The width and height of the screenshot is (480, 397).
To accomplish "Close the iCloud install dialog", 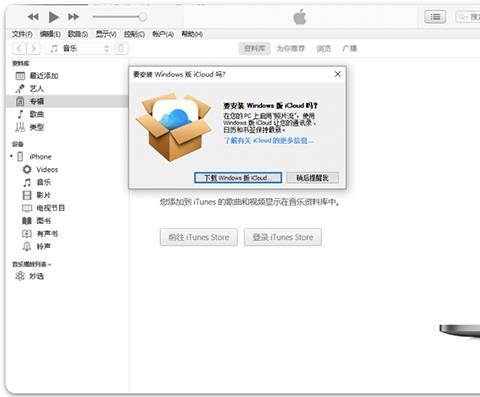I will pyautogui.click(x=338, y=74).
